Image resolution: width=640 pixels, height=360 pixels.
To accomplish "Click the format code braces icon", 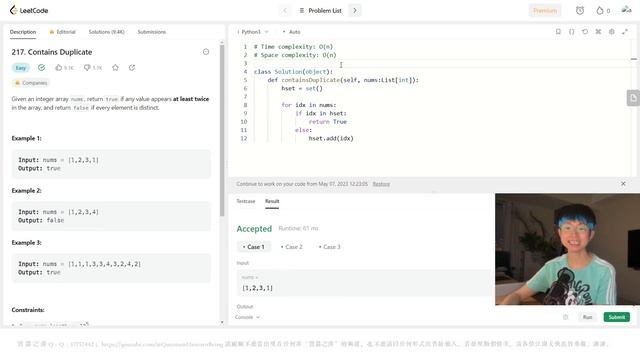I will [x=571, y=31].
